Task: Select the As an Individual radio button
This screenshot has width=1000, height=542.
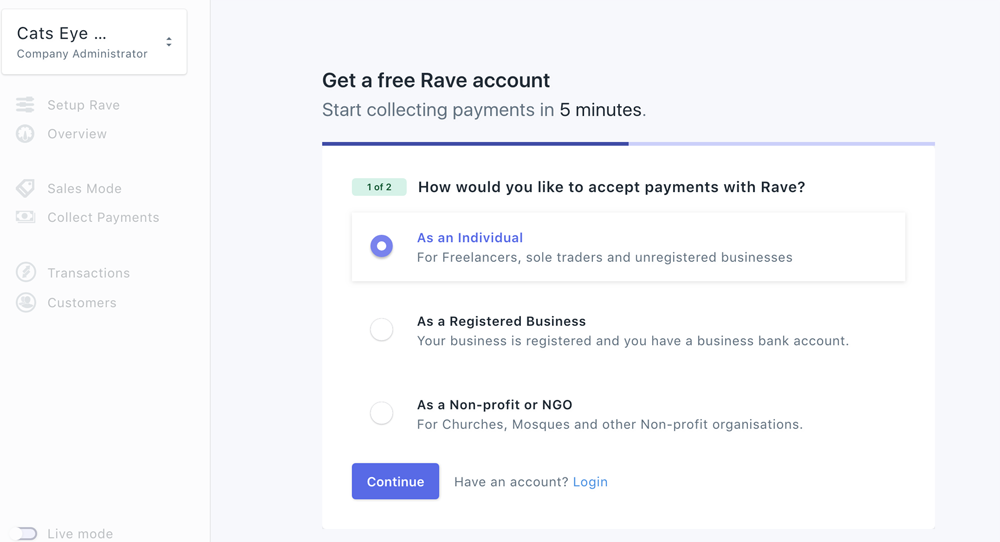Action: [x=381, y=246]
